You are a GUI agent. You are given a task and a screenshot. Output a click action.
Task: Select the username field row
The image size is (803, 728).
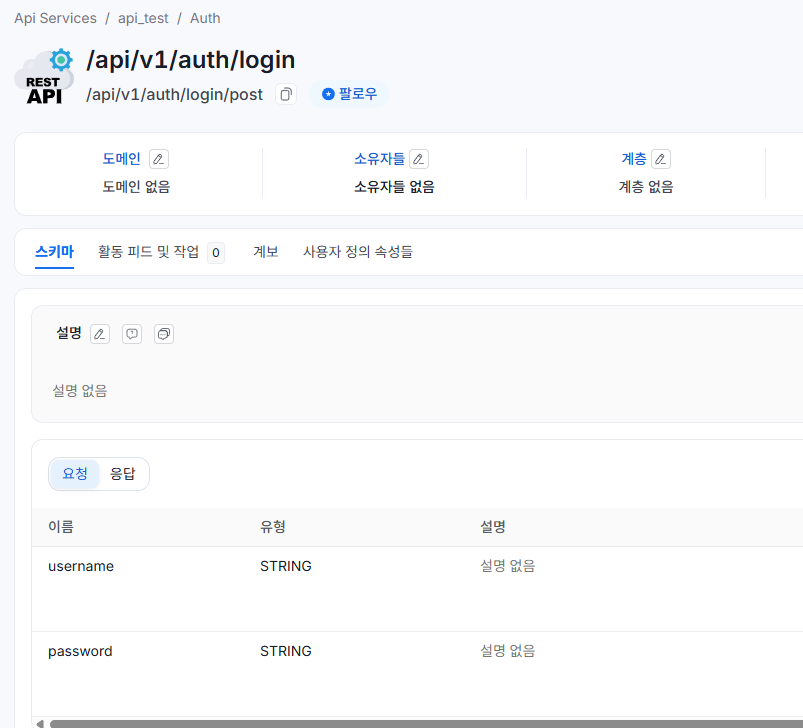click(81, 566)
